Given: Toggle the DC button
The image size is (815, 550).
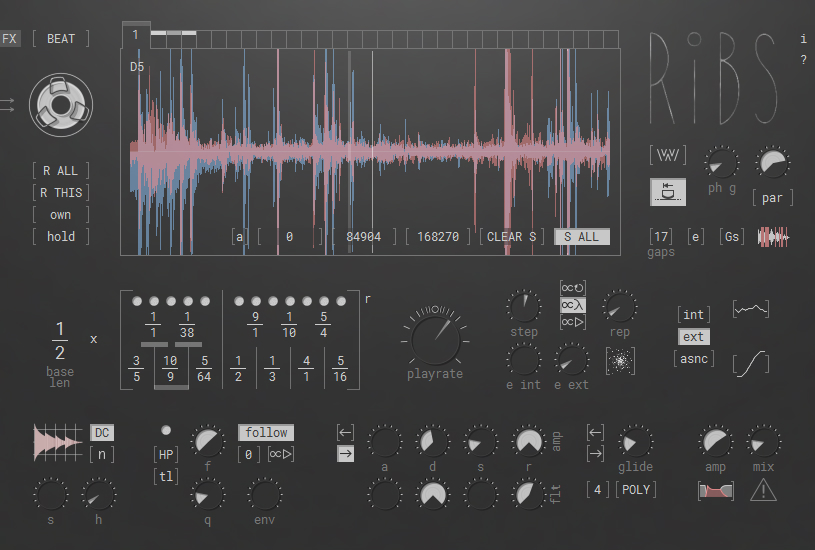Looking at the screenshot, I should tap(102, 433).
